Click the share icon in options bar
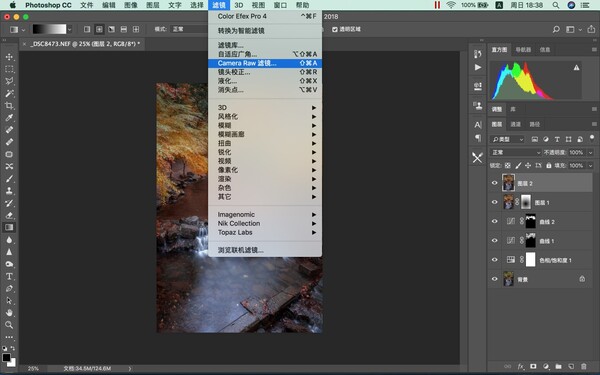The image size is (600, 375). pos(591,29)
